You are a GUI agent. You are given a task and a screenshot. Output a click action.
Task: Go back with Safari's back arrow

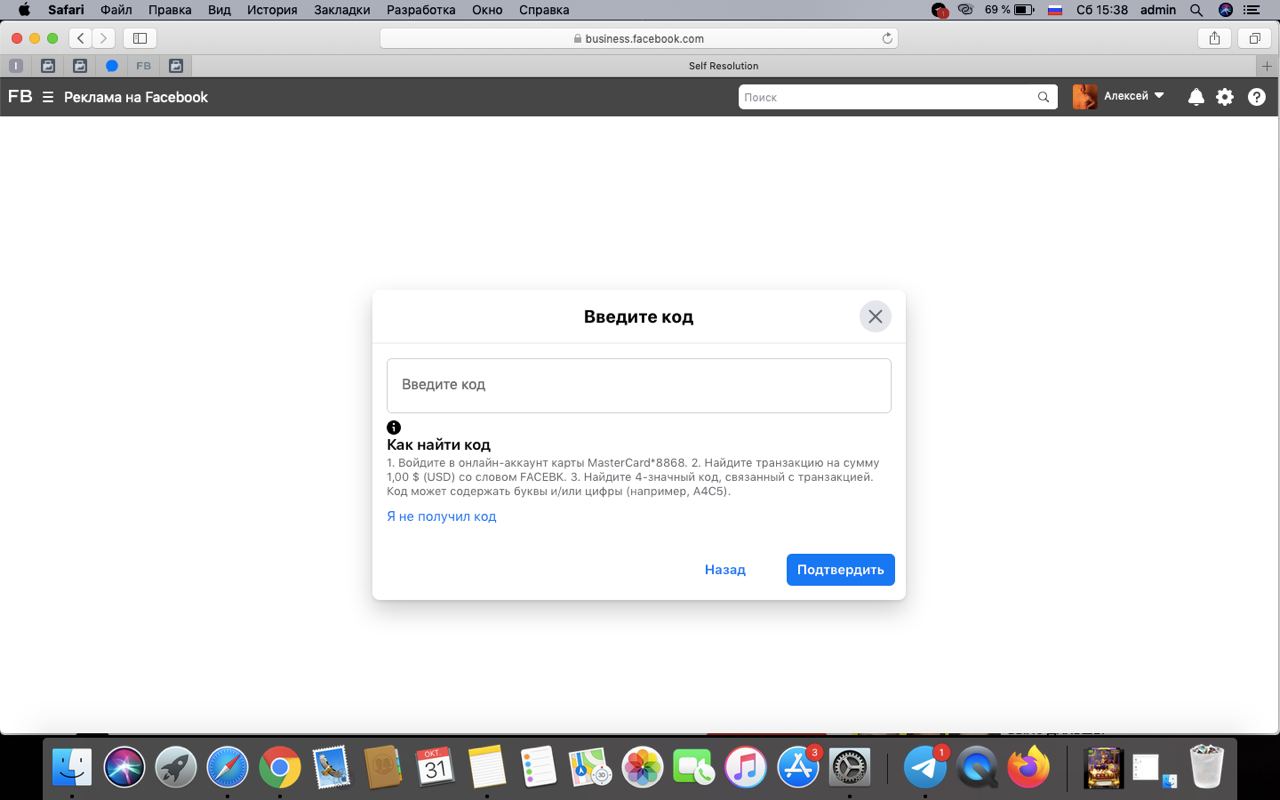(x=80, y=38)
